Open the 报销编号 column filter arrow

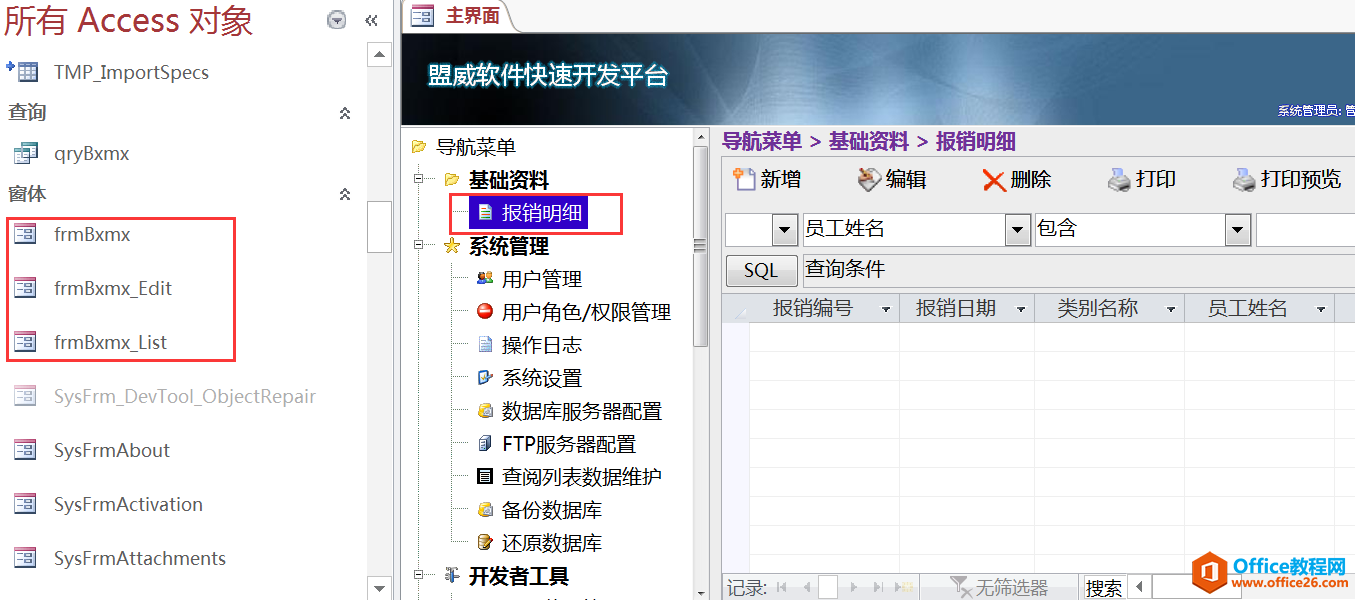885,310
